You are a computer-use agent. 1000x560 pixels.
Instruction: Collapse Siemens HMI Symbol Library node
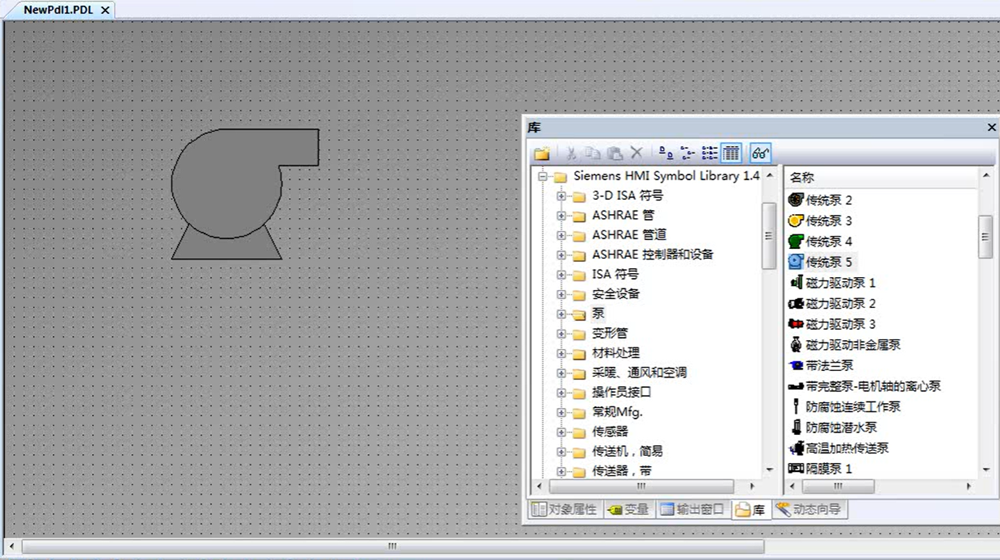(543, 176)
